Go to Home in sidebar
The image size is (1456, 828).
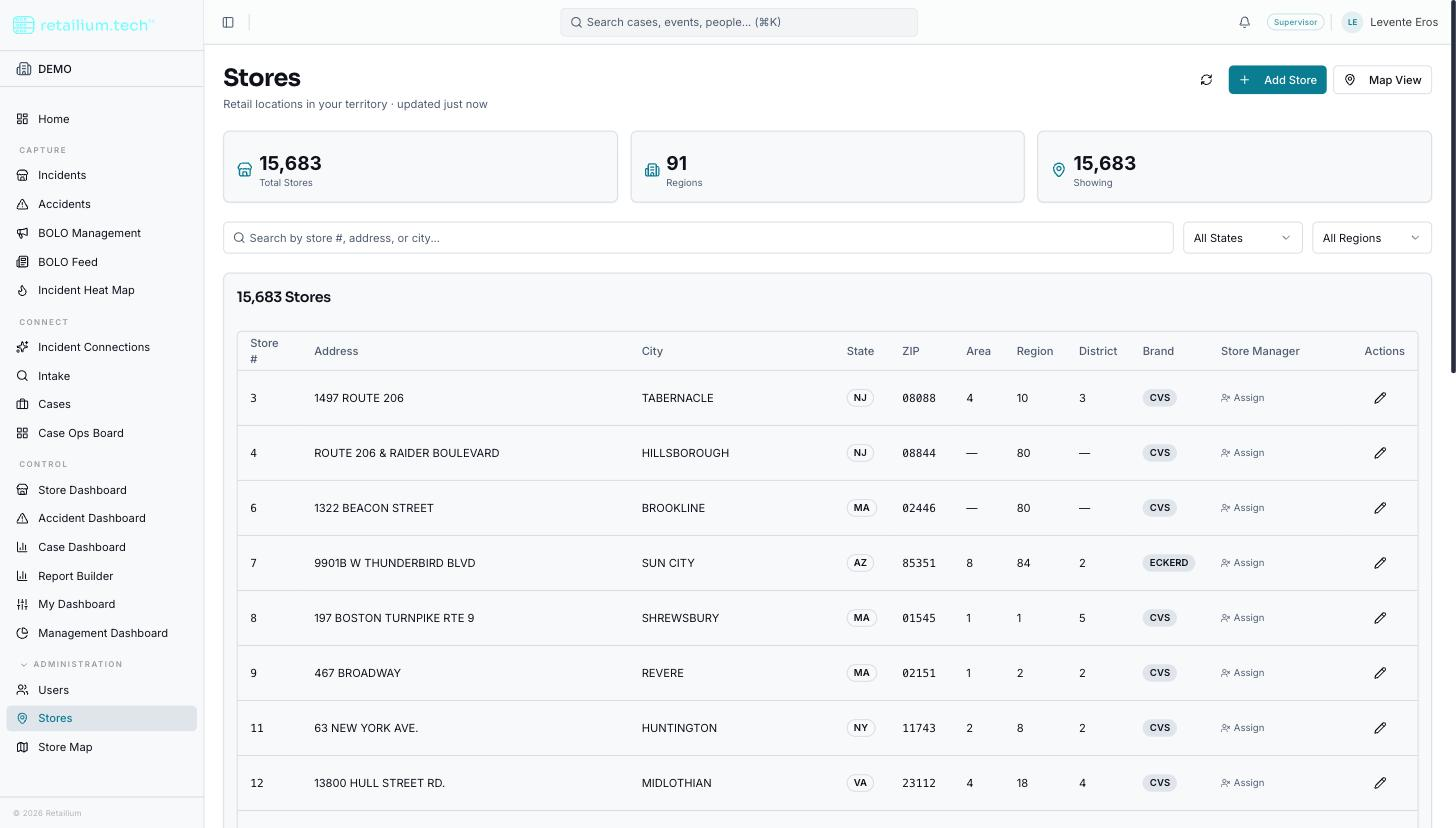click(101, 119)
